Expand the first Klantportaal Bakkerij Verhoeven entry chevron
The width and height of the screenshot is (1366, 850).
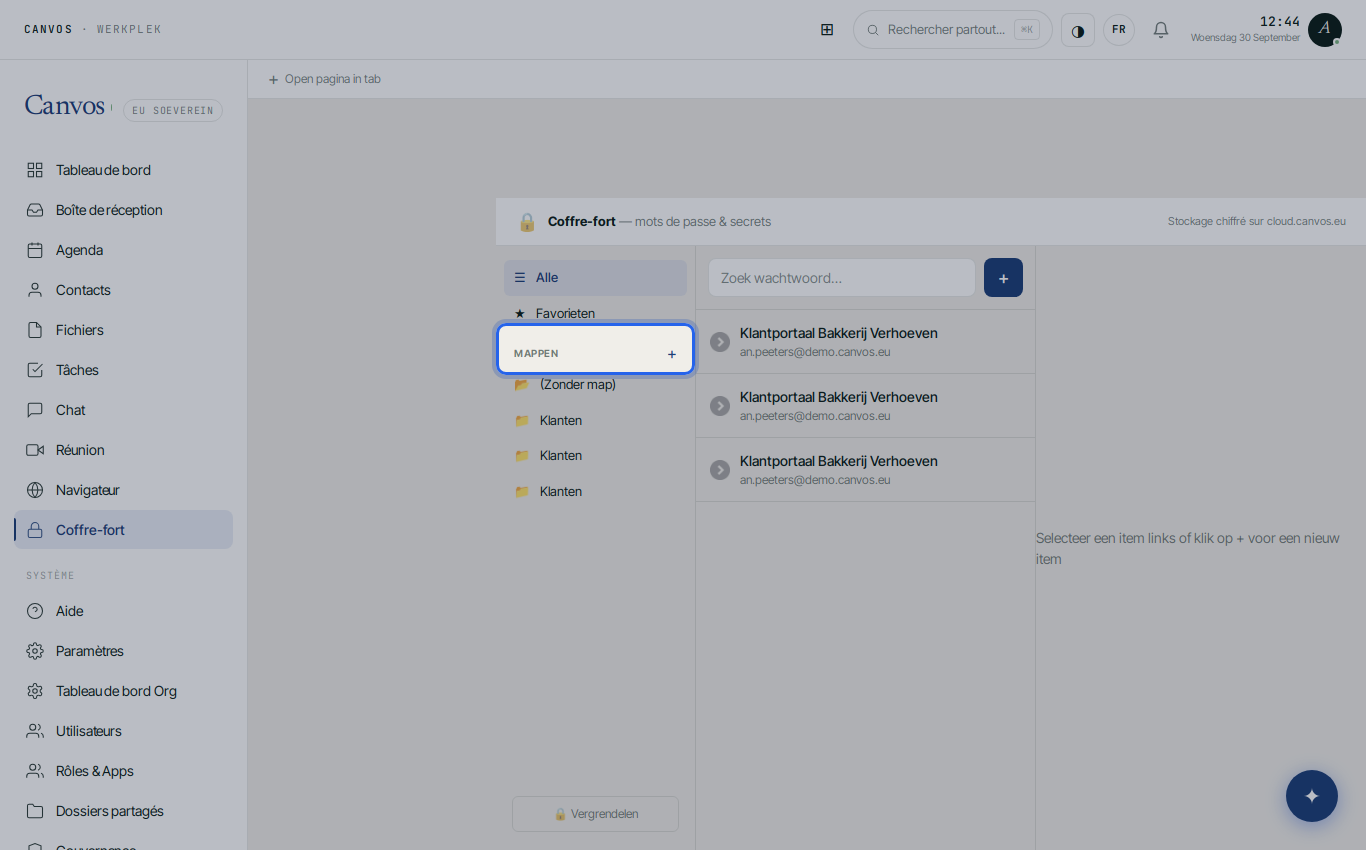click(720, 342)
